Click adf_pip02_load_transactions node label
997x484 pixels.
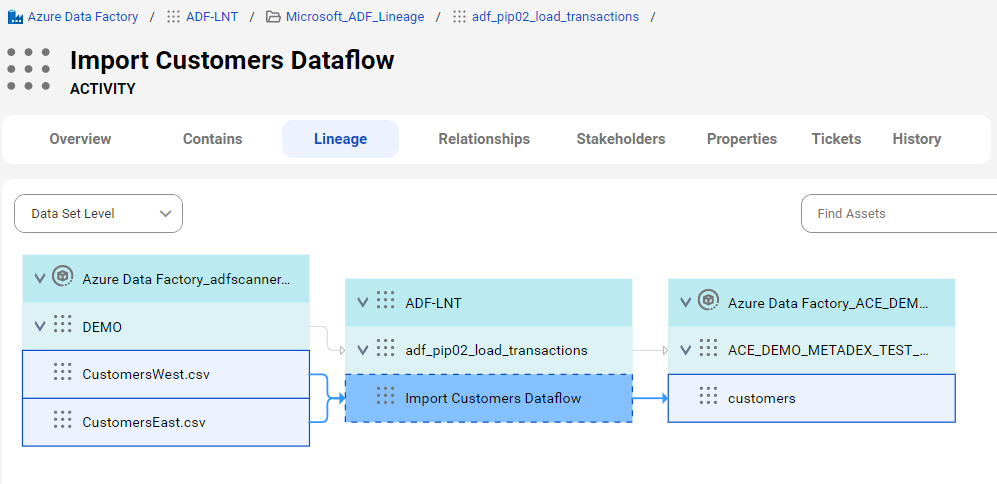coord(496,350)
